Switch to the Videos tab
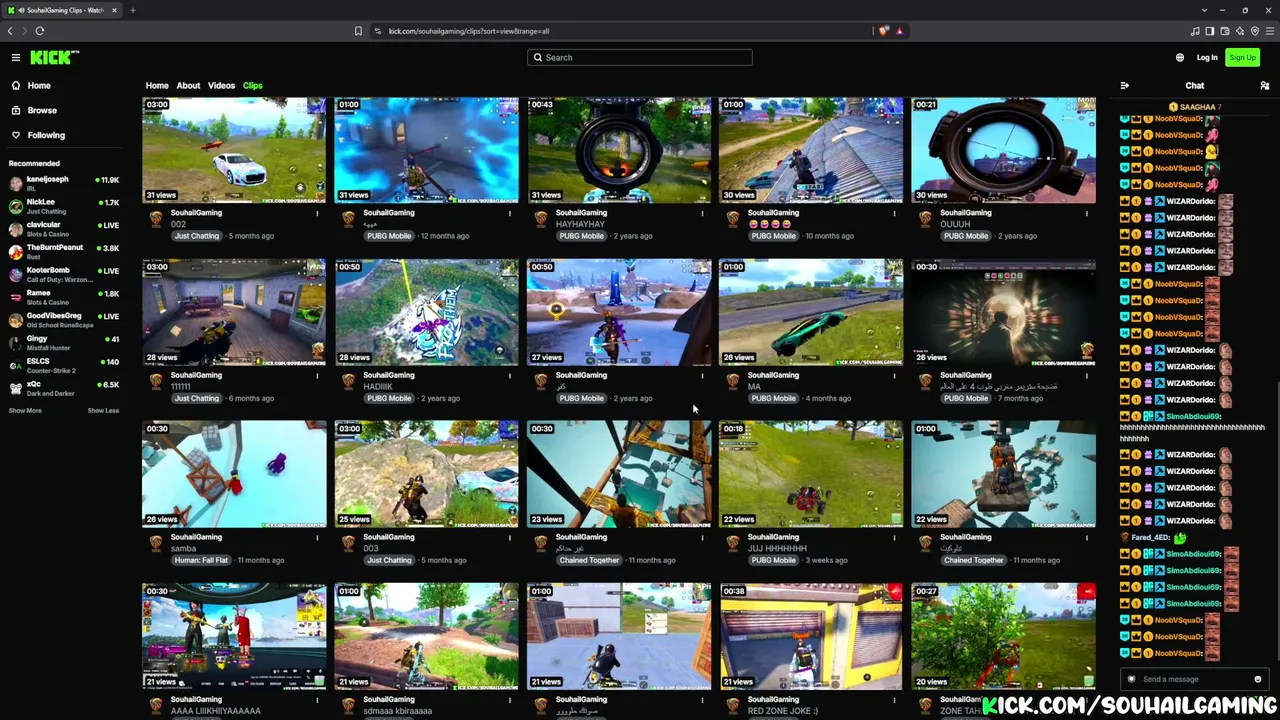 (221, 86)
